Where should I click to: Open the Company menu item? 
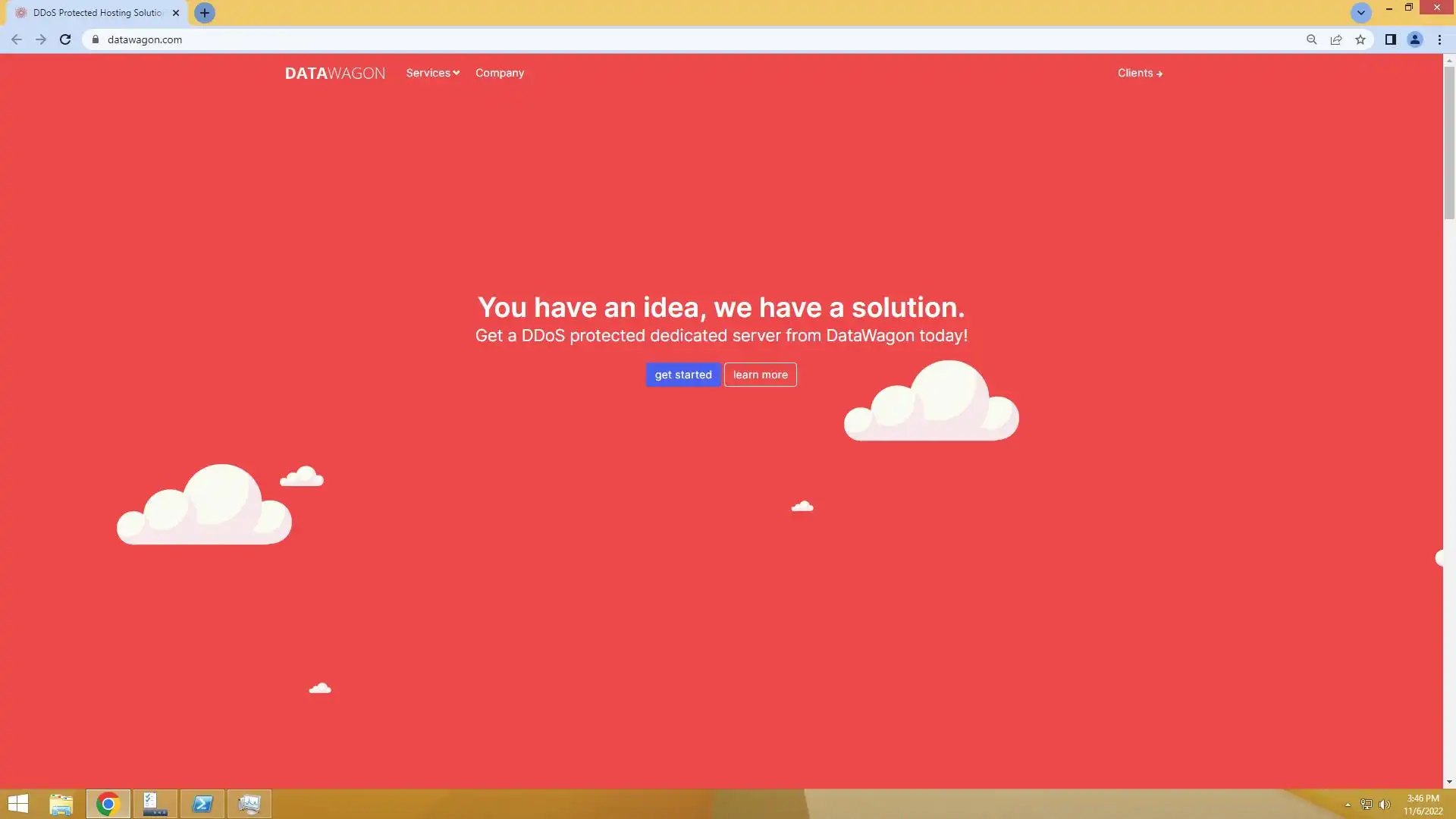pos(499,73)
